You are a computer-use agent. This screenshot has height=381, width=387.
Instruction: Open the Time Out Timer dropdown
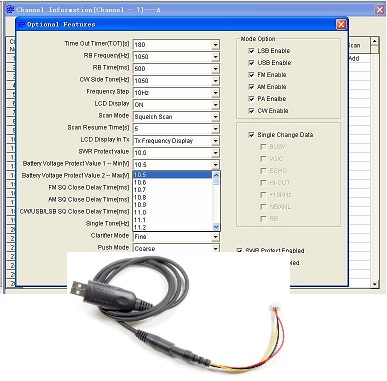click(216, 45)
